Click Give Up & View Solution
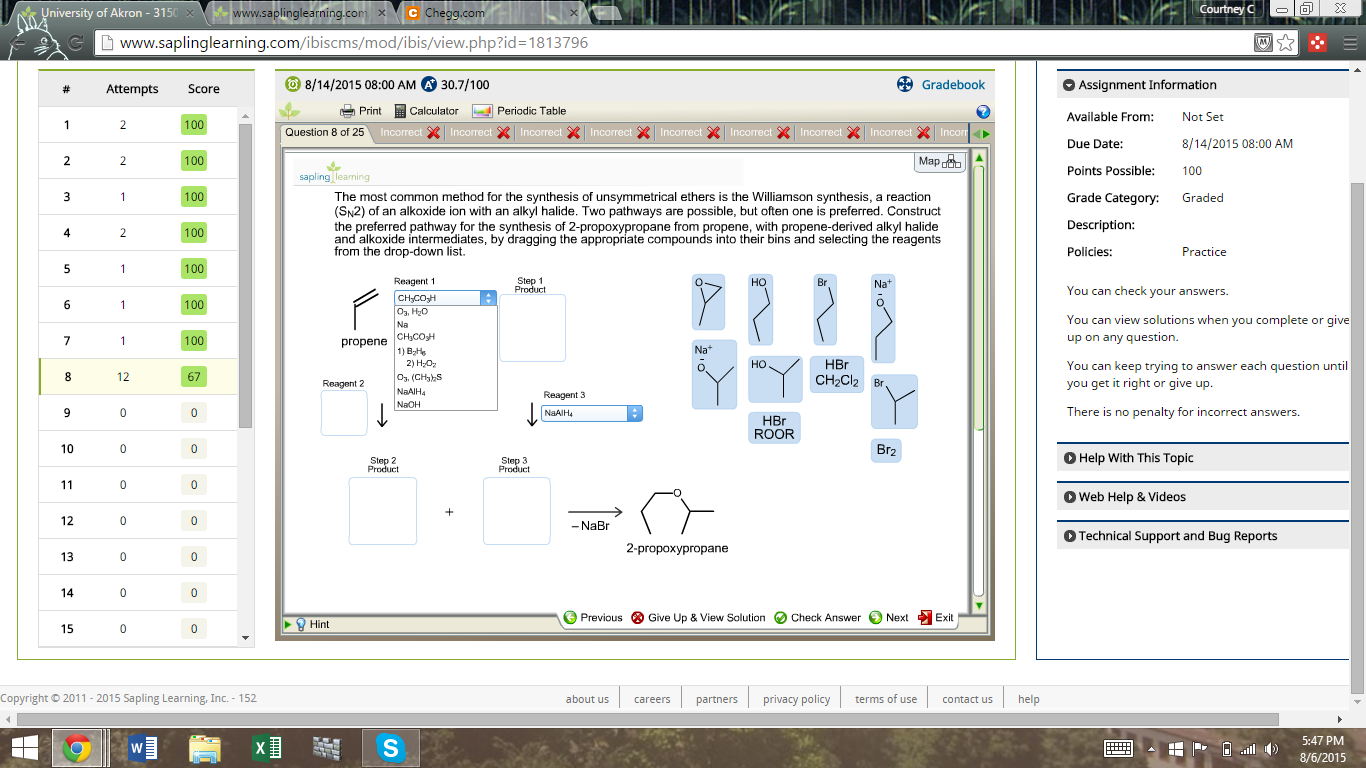Image resolution: width=1366 pixels, height=768 pixels. tap(698, 618)
